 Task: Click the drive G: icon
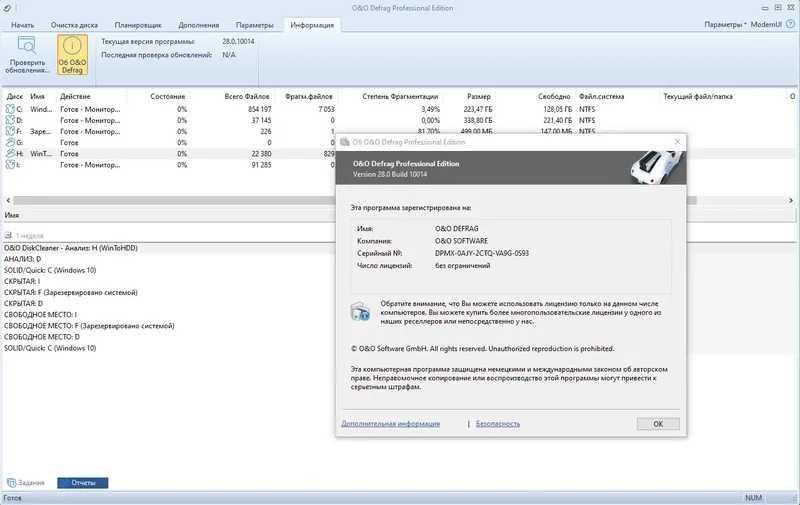(x=10, y=143)
